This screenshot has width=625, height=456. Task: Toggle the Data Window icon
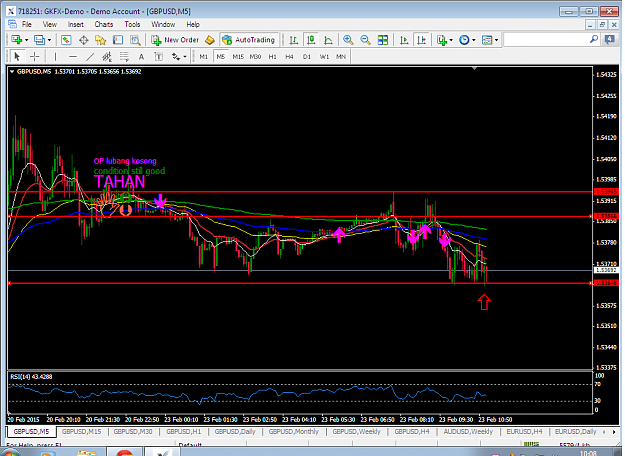[x=83, y=40]
